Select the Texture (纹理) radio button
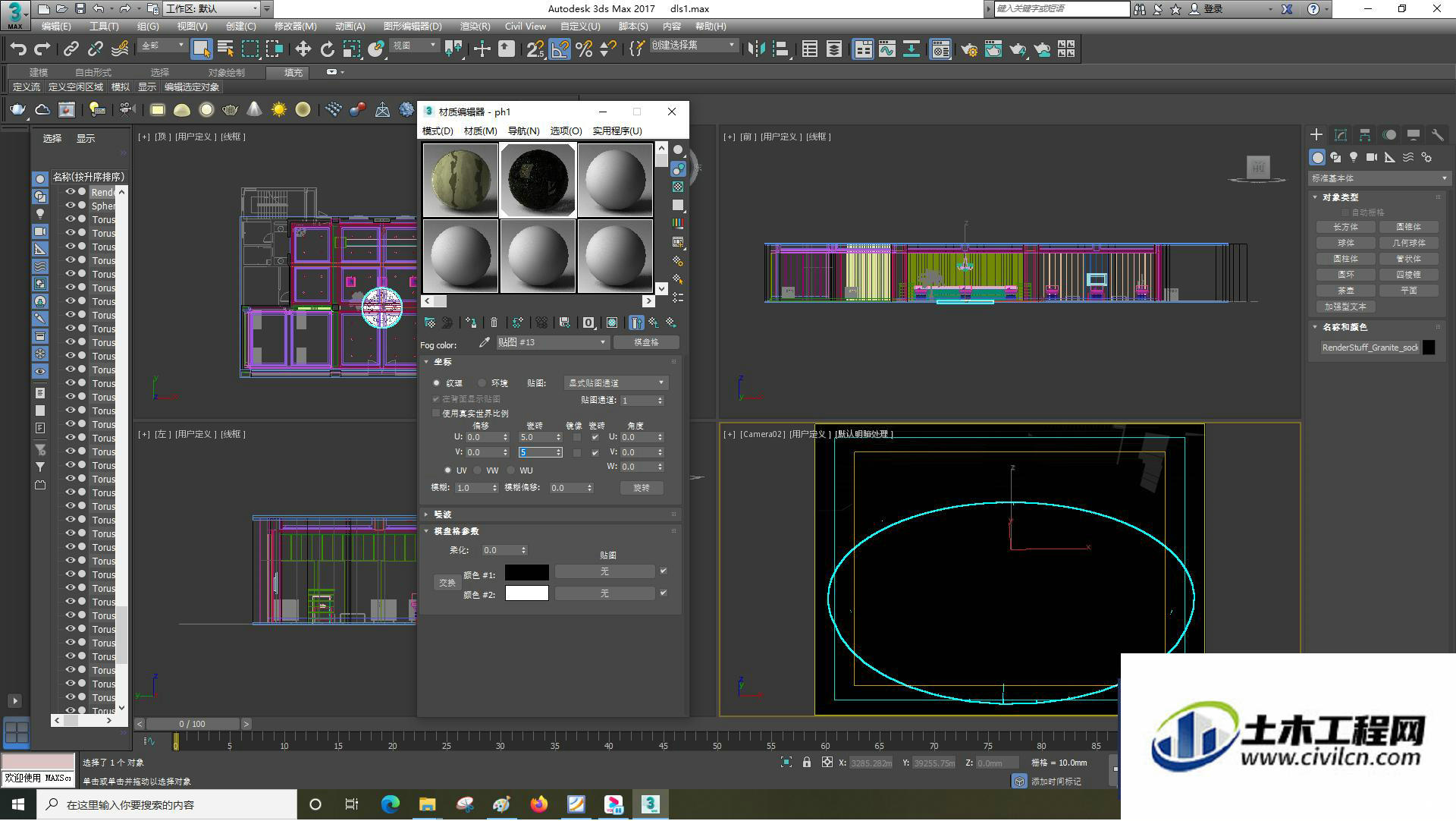Viewport: 1456px width, 821px height. [437, 383]
